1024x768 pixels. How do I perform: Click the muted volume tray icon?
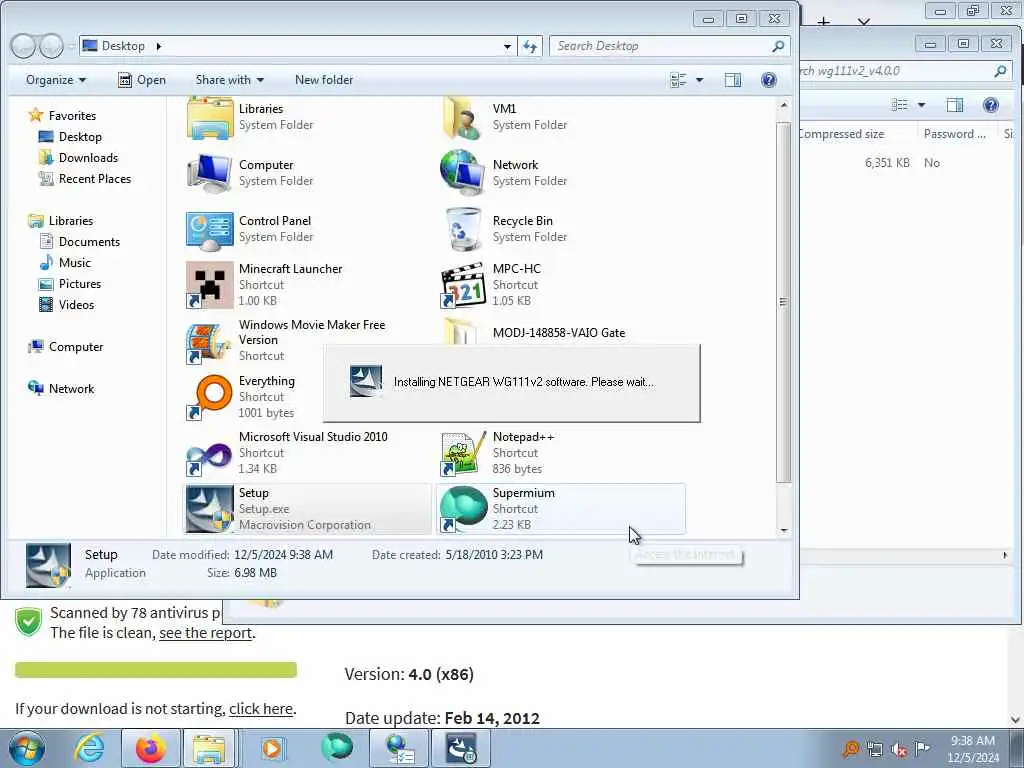click(899, 750)
